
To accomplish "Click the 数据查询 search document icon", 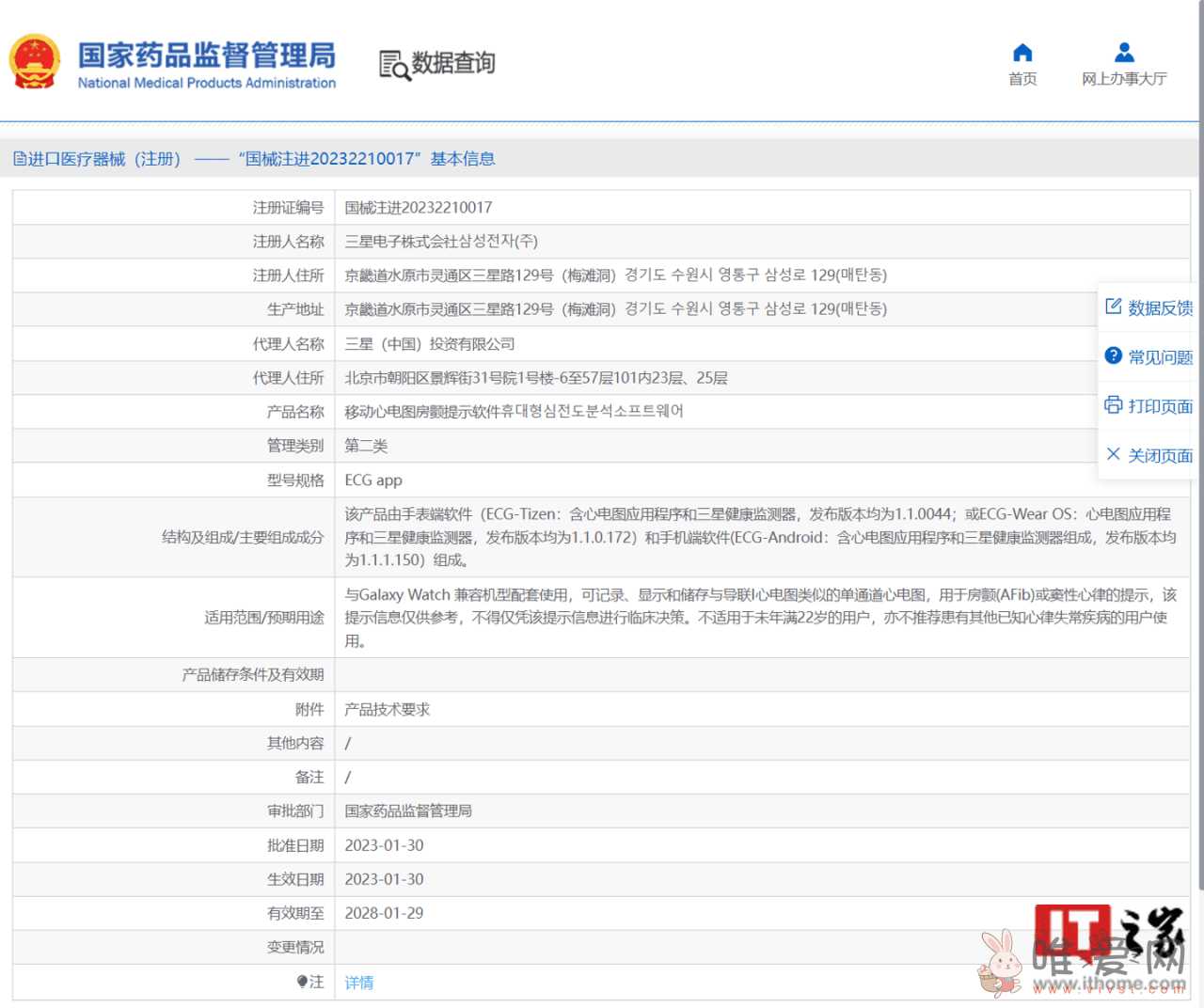I will [395, 65].
